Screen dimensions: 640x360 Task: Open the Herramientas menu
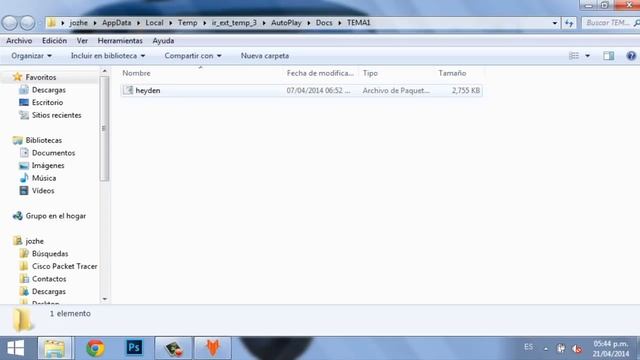click(120, 41)
